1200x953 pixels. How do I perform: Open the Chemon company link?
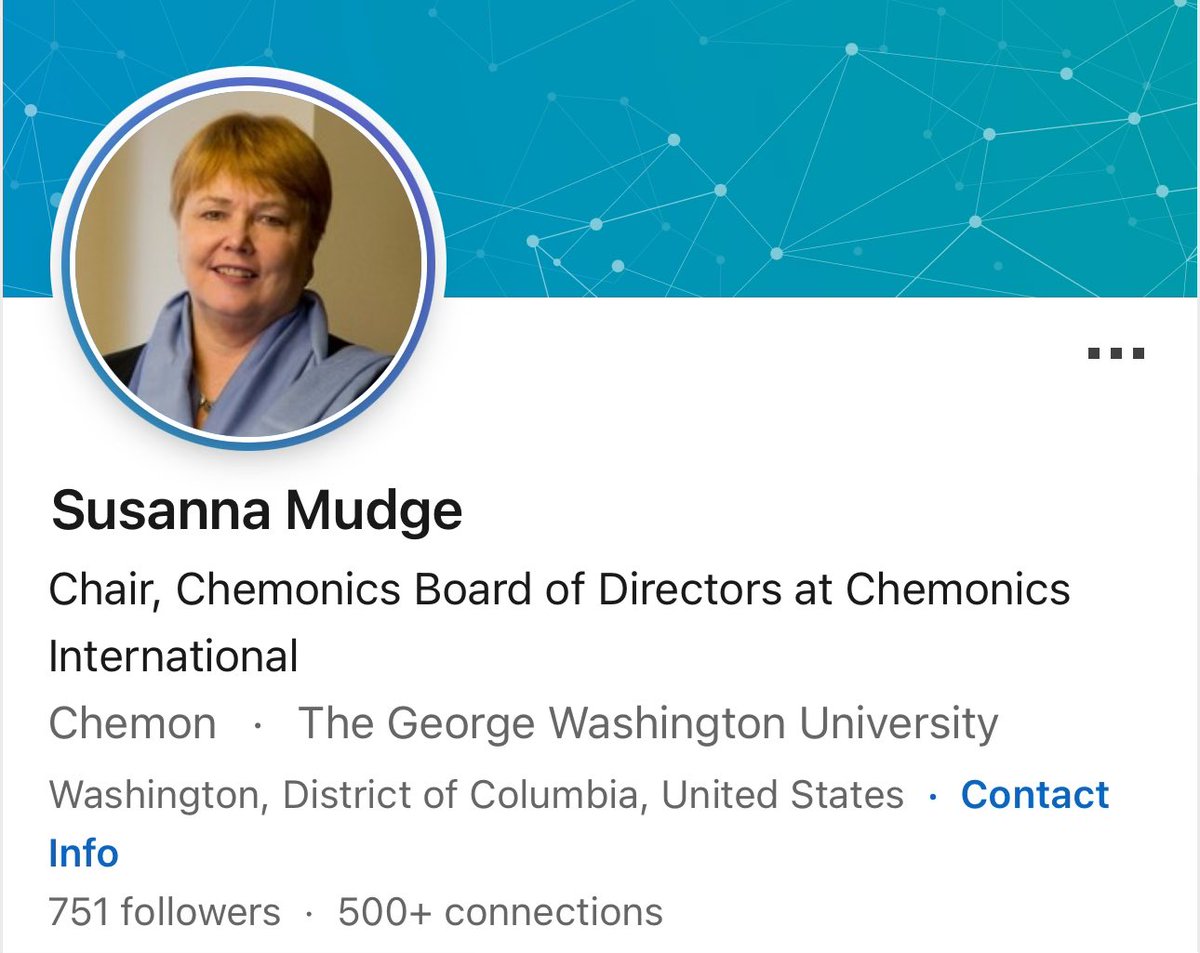pyautogui.click(x=132, y=723)
